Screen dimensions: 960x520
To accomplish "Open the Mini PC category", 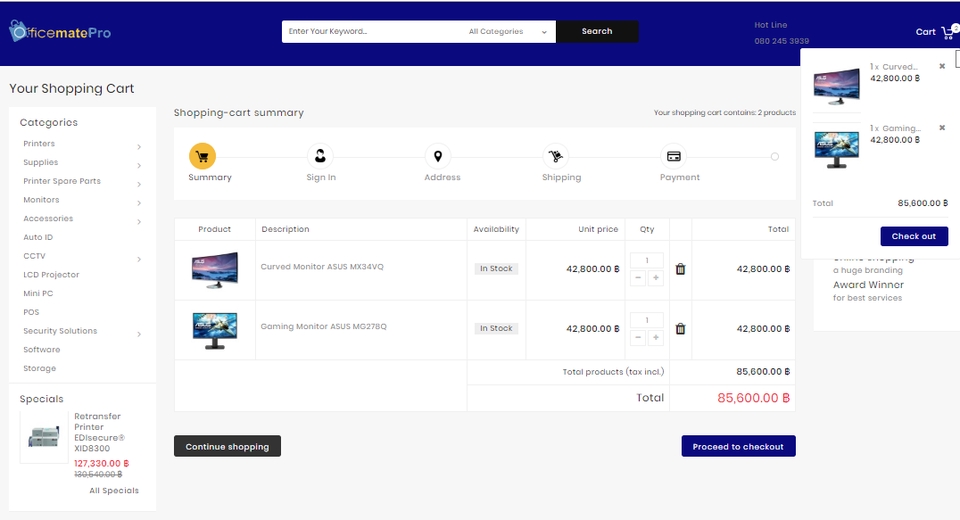I will click(38, 293).
